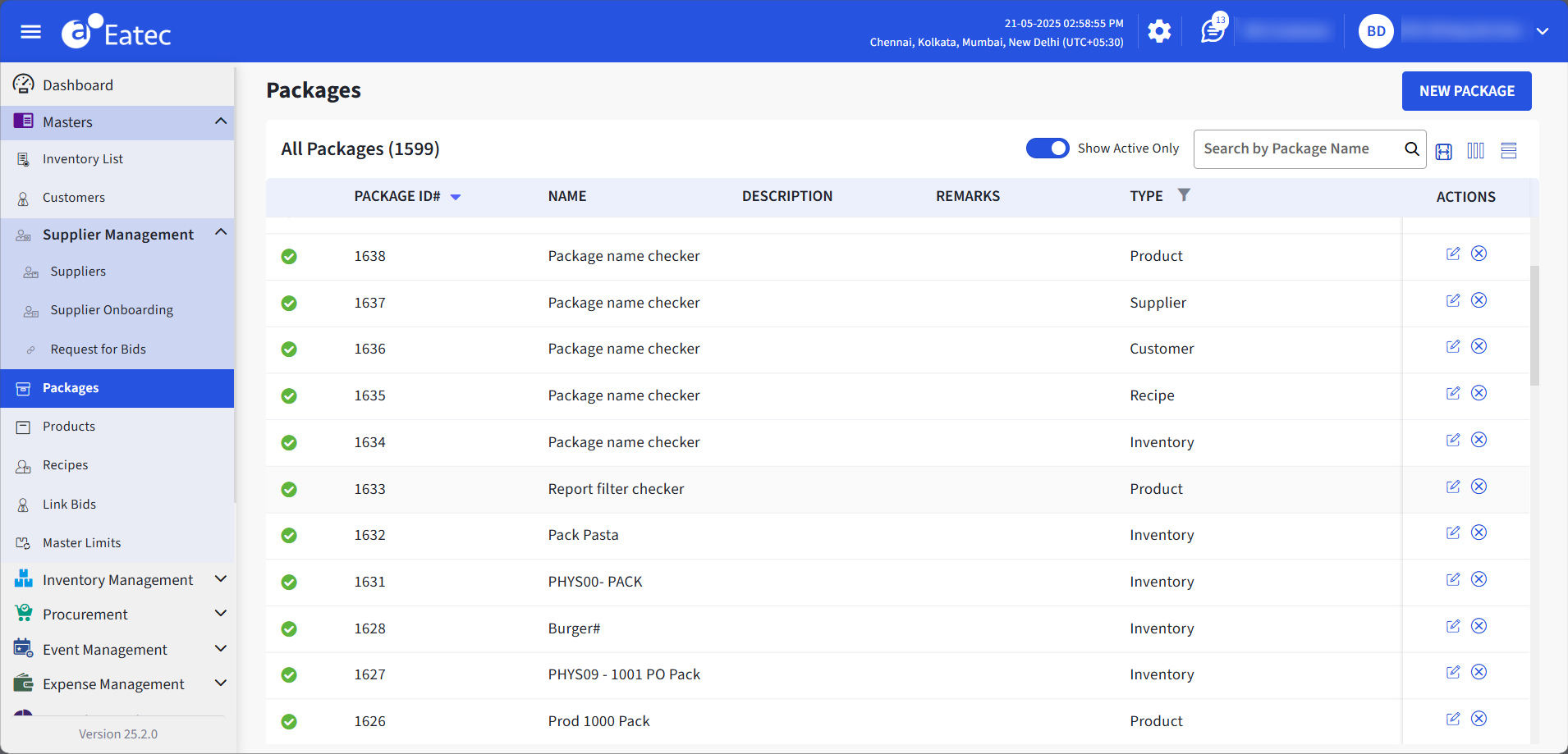This screenshot has width=1568, height=754.
Task: Click the row density list icon
Action: pyautogui.click(x=1508, y=151)
